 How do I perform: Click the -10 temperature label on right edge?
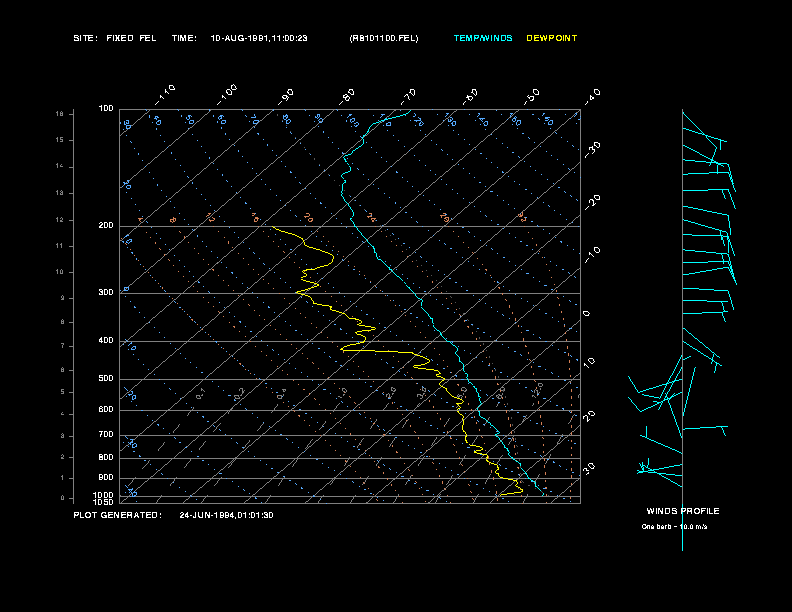click(x=592, y=255)
